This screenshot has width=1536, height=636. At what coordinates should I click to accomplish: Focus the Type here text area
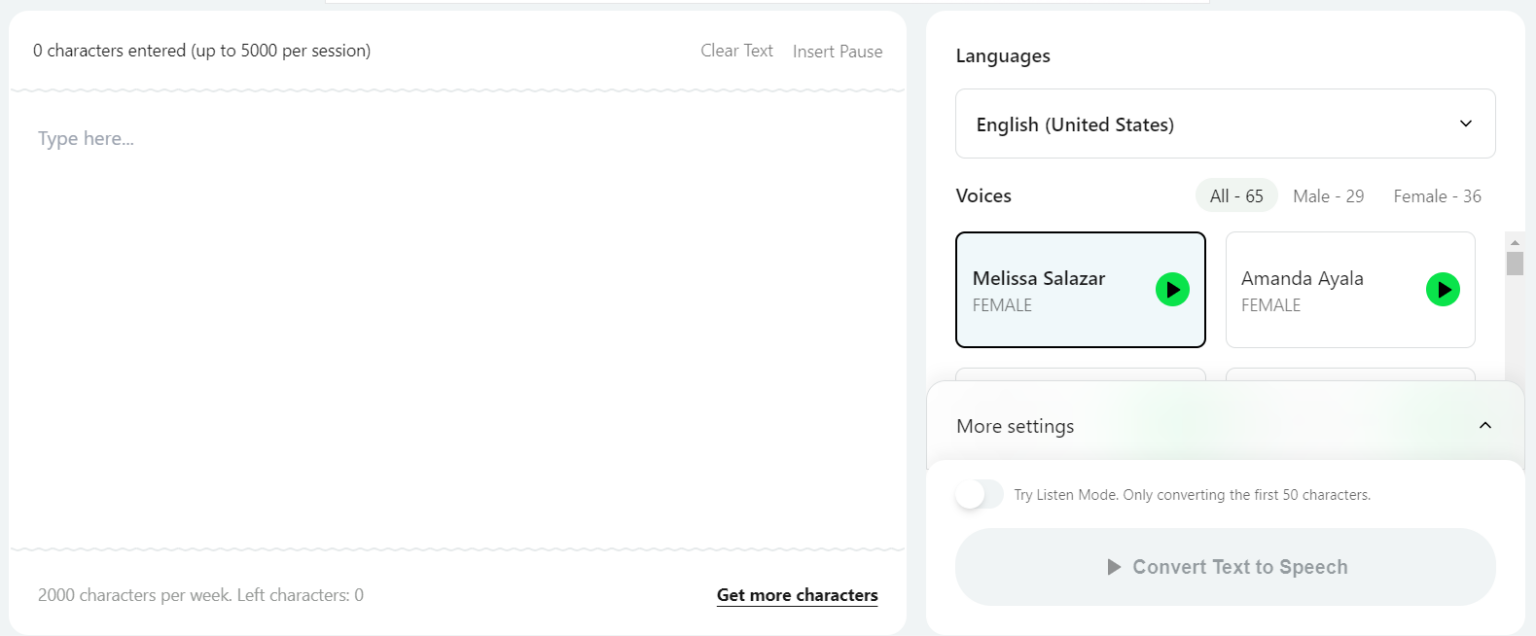pos(457,320)
